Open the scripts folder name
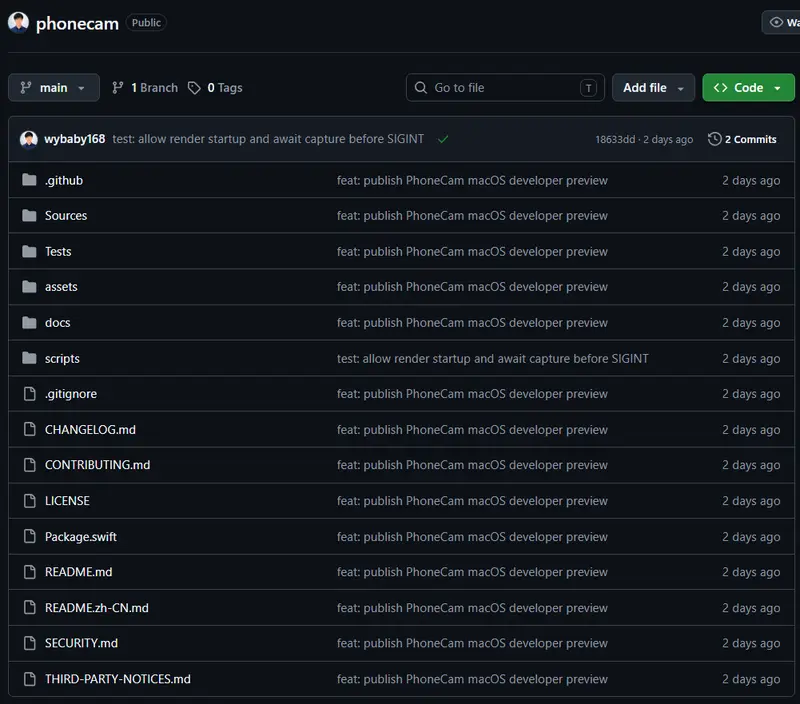 [x=62, y=358]
